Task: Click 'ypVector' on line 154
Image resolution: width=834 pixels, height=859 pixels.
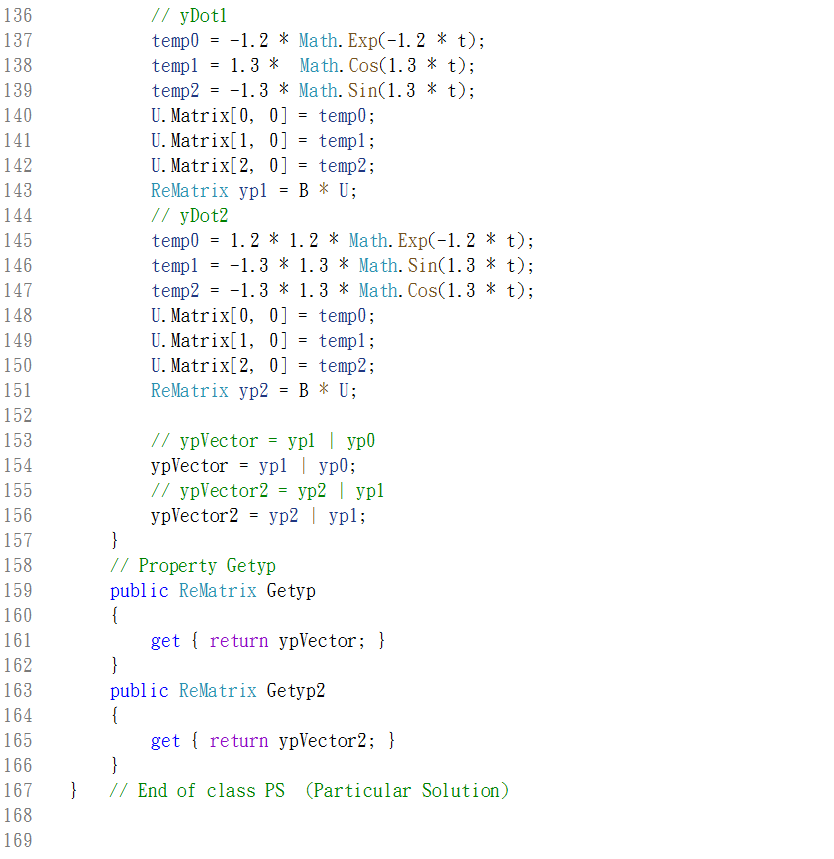Action: pos(189,466)
